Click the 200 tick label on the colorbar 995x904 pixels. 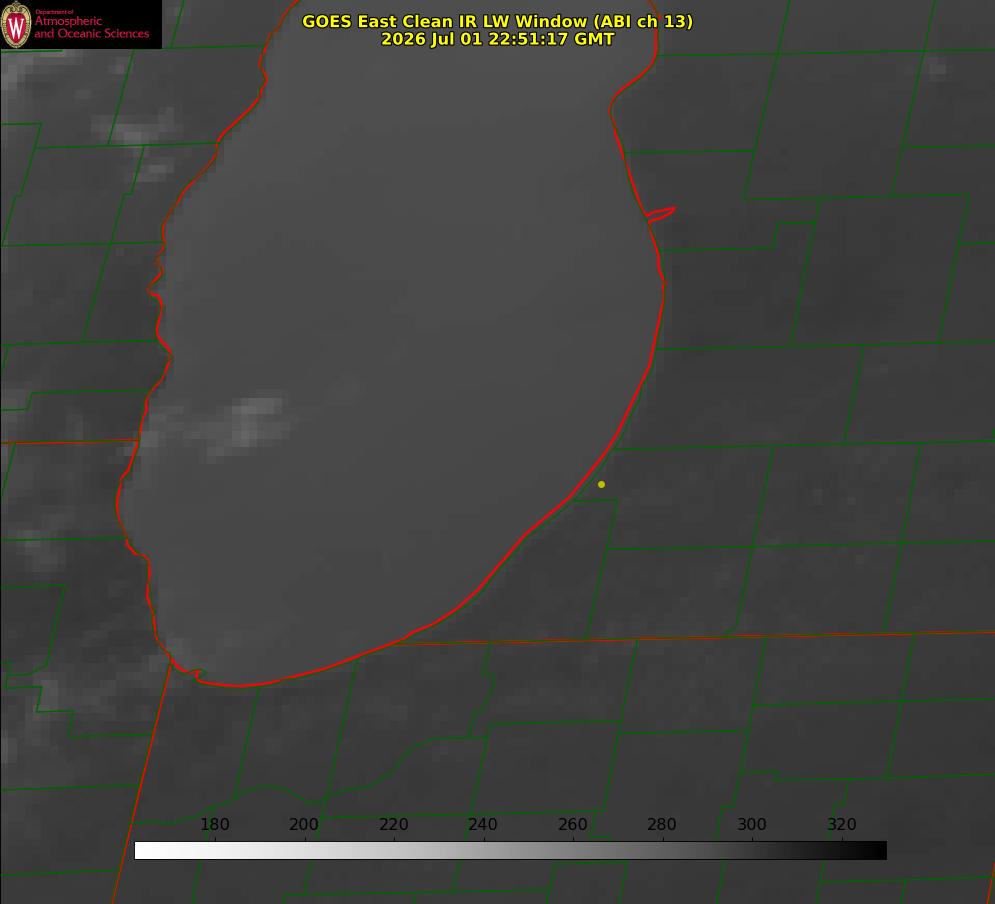(303, 824)
